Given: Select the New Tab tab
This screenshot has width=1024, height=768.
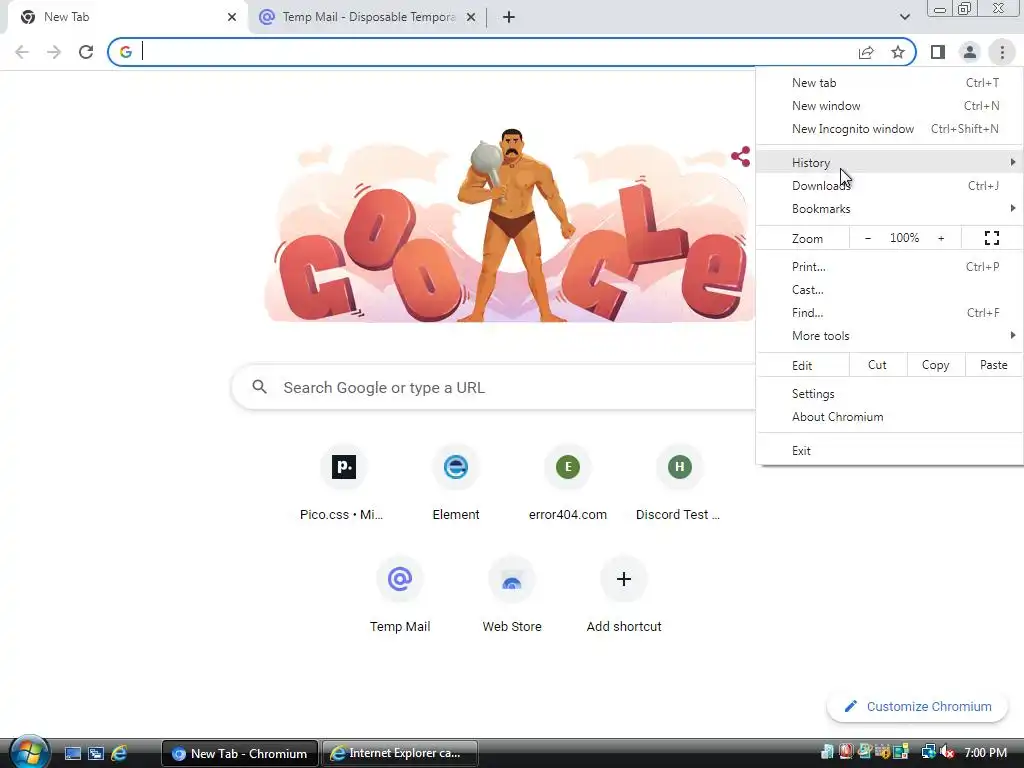Looking at the screenshot, I should pos(127,17).
